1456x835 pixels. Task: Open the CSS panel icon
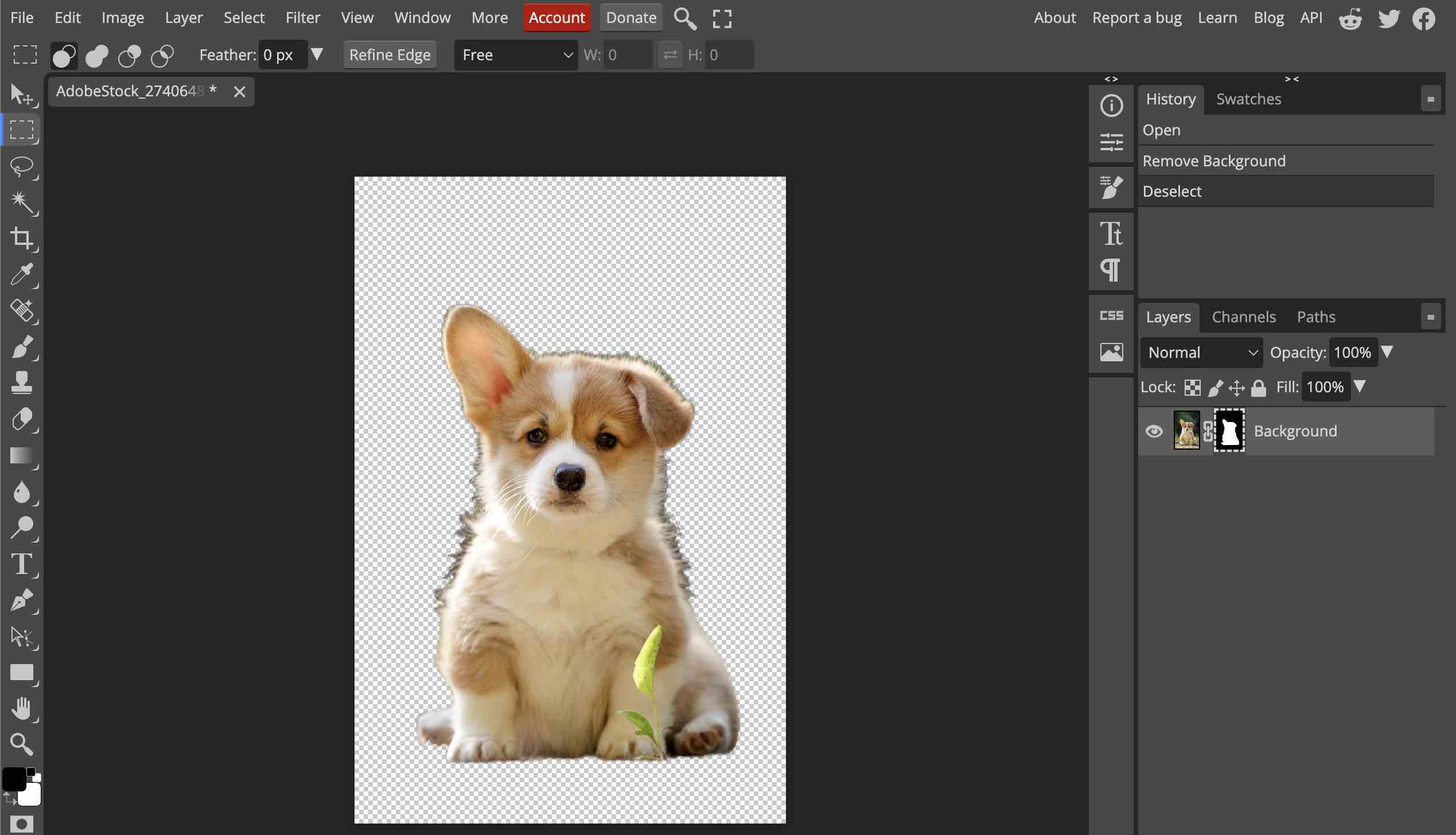pyautogui.click(x=1111, y=316)
